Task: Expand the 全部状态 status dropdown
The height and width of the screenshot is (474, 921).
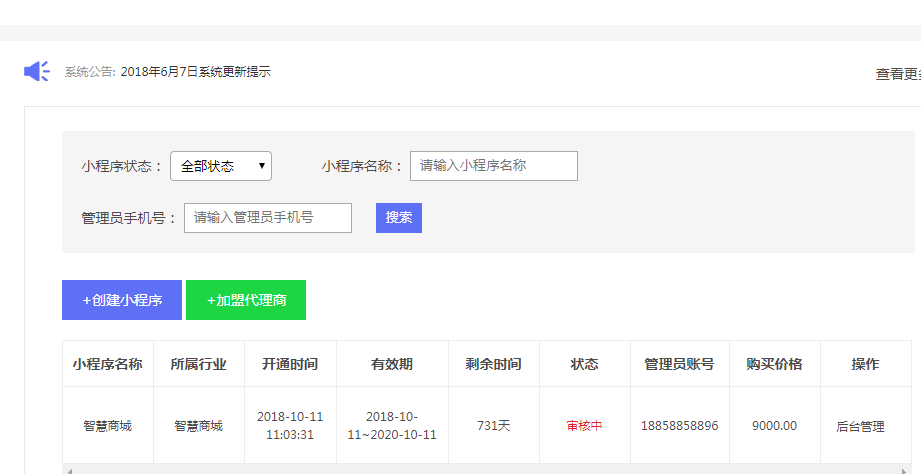Action: point(221,166)
